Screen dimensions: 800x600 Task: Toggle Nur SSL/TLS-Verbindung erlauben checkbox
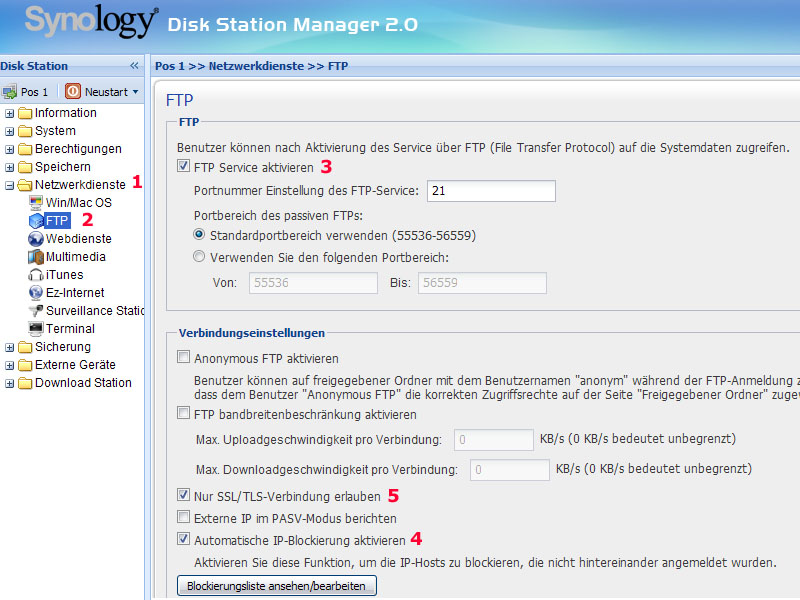(183, 494)
